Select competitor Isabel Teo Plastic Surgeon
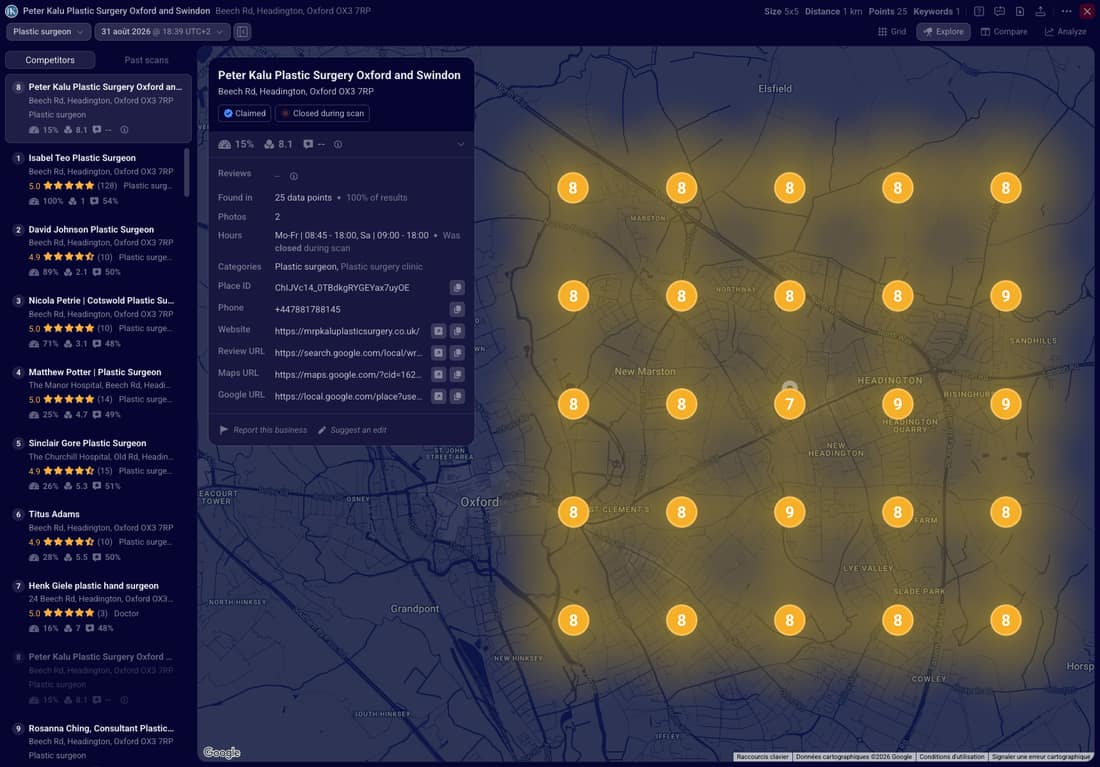The width and height of the screenshot is (1100, 767). tap(97, 179)
